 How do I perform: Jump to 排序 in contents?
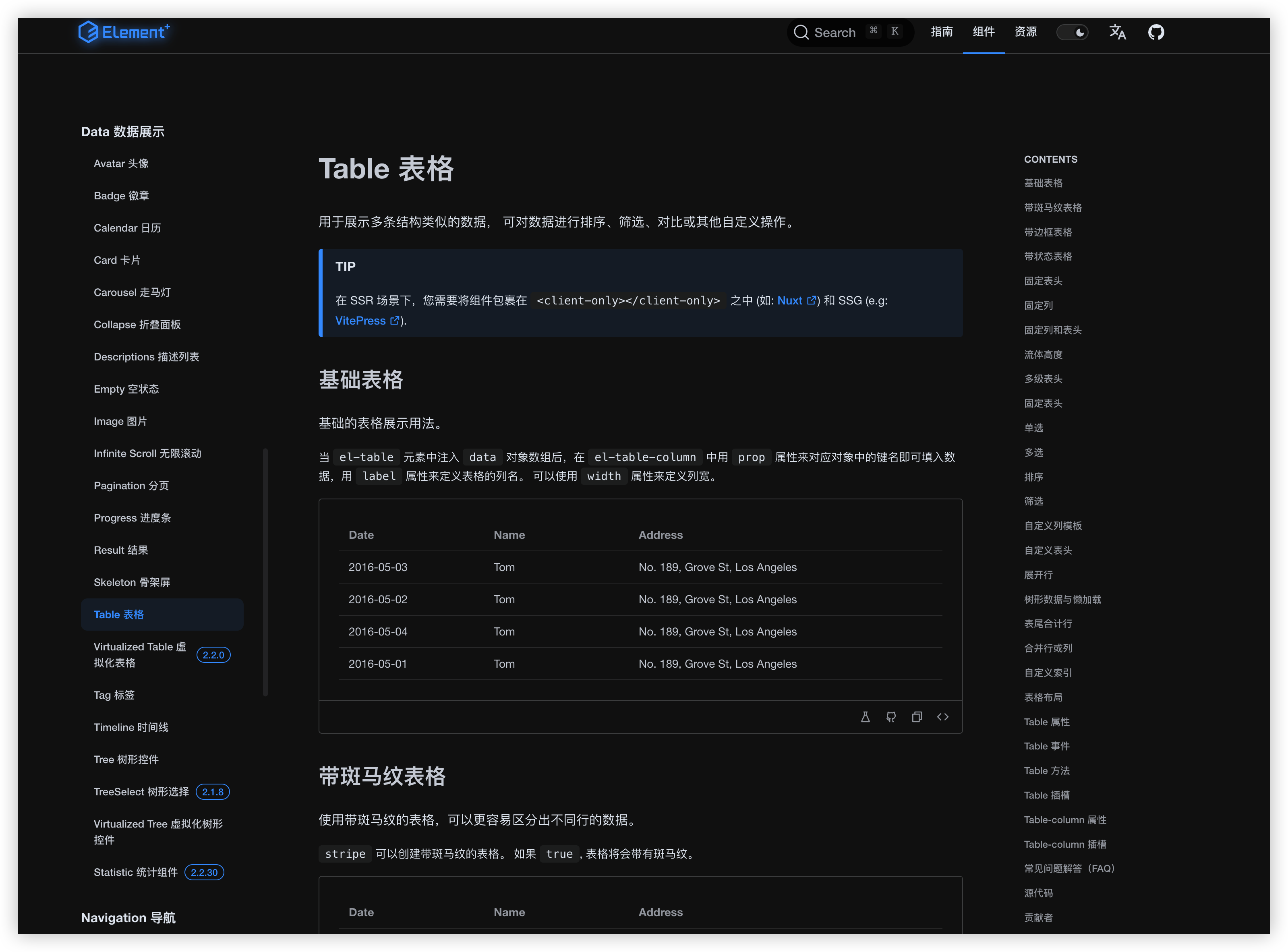[x=1033, y=477]
